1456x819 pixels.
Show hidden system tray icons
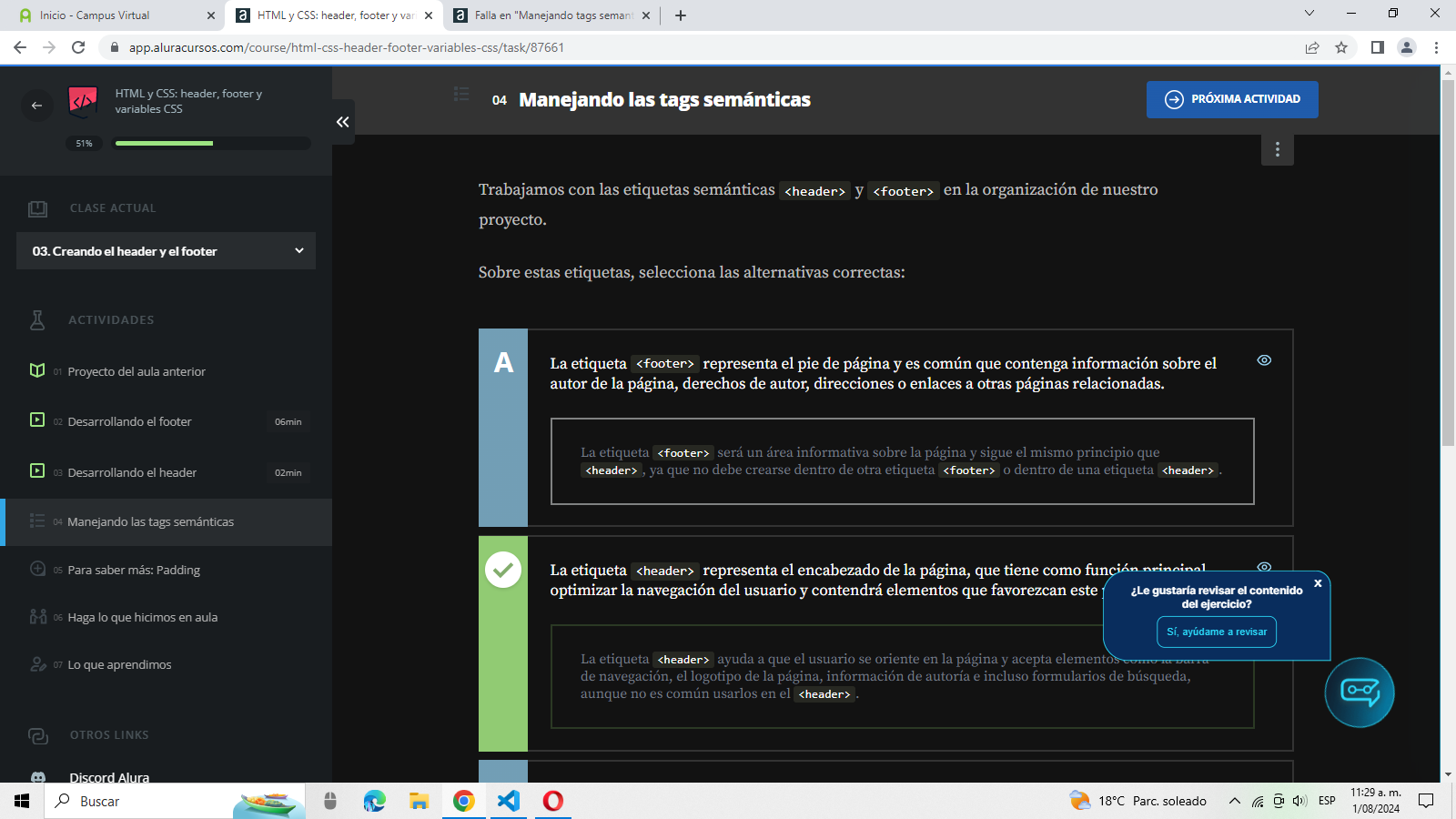[x=1234, y=801]
